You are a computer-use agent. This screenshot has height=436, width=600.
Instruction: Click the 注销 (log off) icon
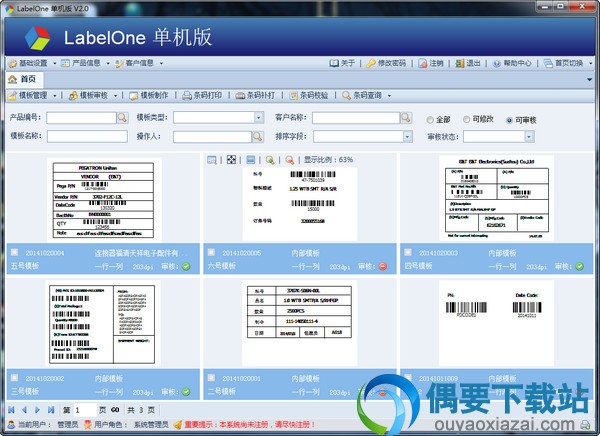[x=422, y=64]
